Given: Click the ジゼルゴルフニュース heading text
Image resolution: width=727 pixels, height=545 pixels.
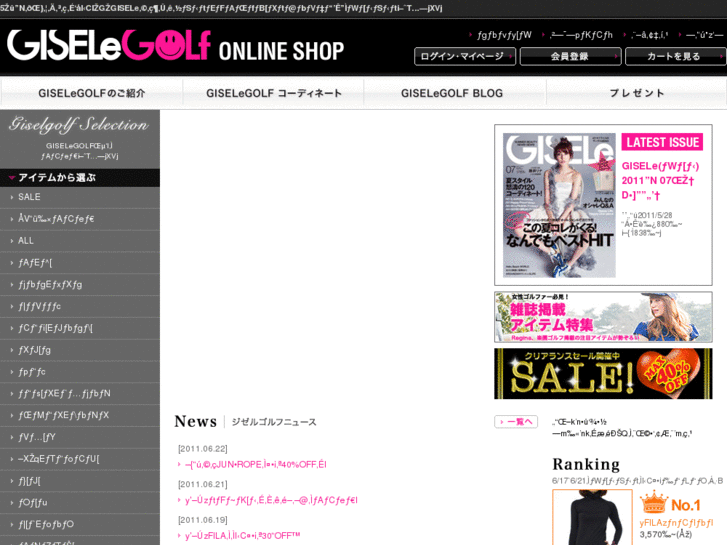Looking at the screenshot, I should point(274,422).
